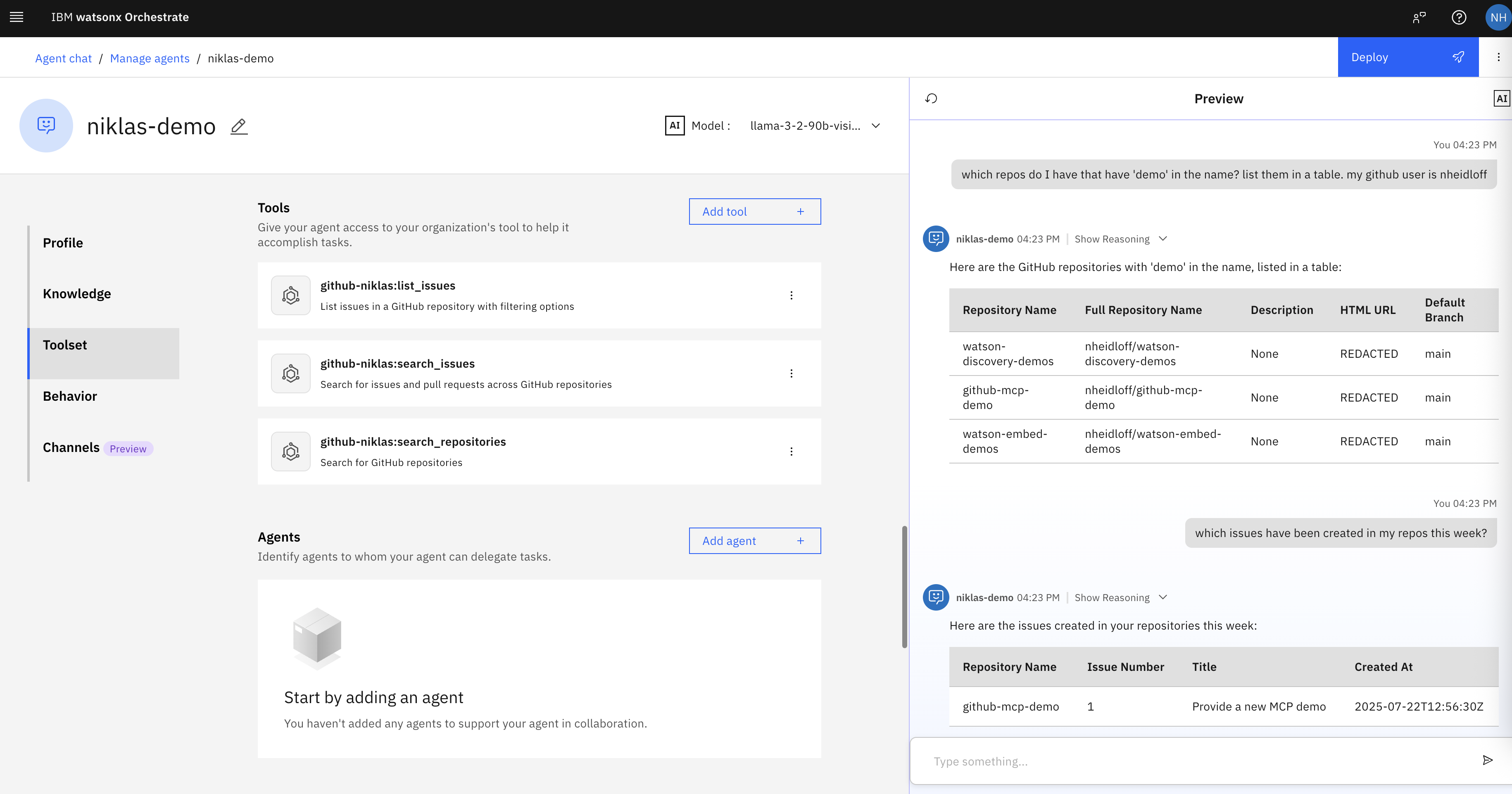The height and width of the screenshot is (794, 1512).
Task: Click the Start by adding an agent heading
Action: coord(374,697)
